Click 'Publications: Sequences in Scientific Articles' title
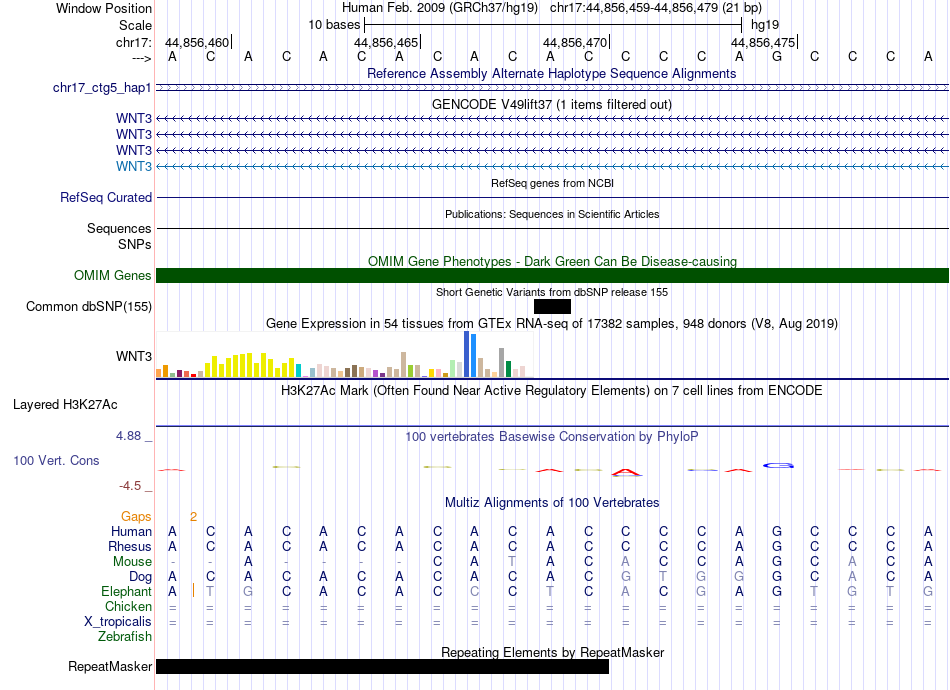Screen dimensions: 950x690 552,214
